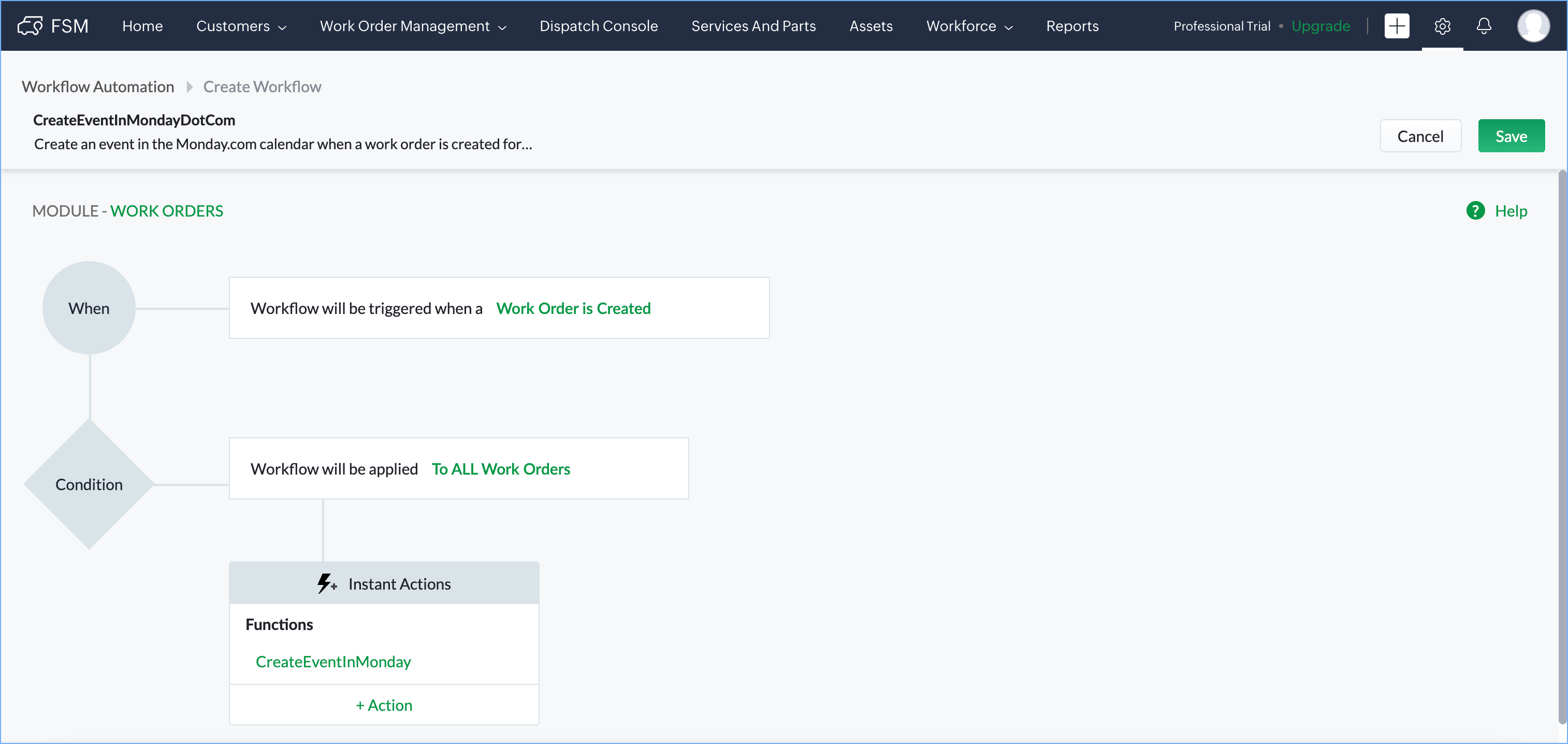Open the quick create plus icon
The height and width of the screenshot is (744, 1568).
coord(1397,25)
